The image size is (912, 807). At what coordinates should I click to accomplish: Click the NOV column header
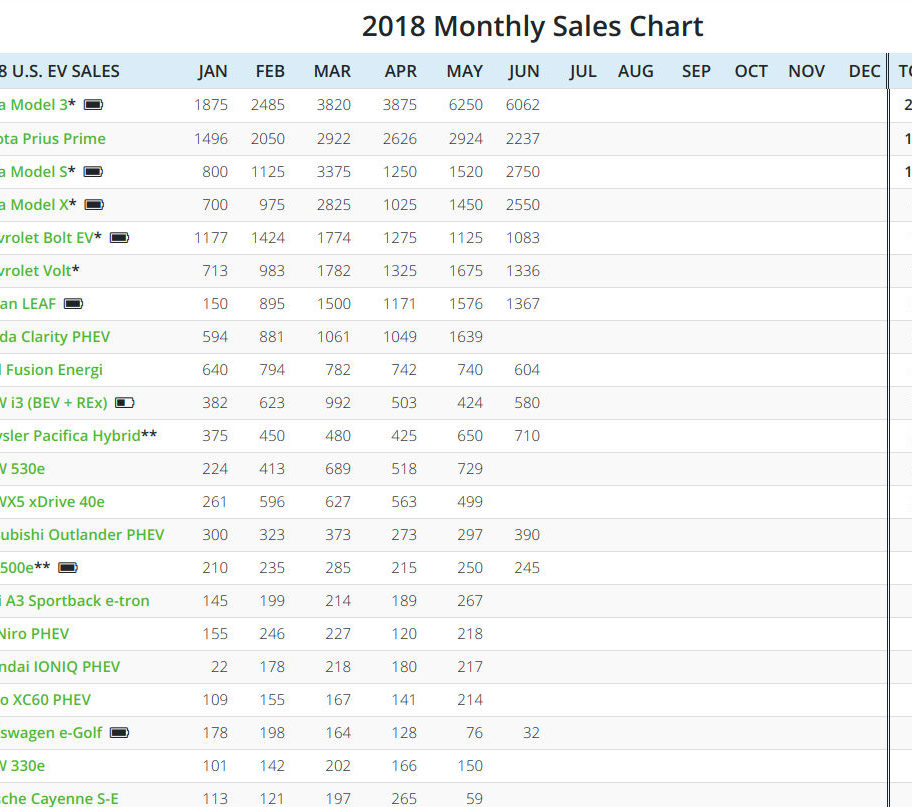coord(806,72)
